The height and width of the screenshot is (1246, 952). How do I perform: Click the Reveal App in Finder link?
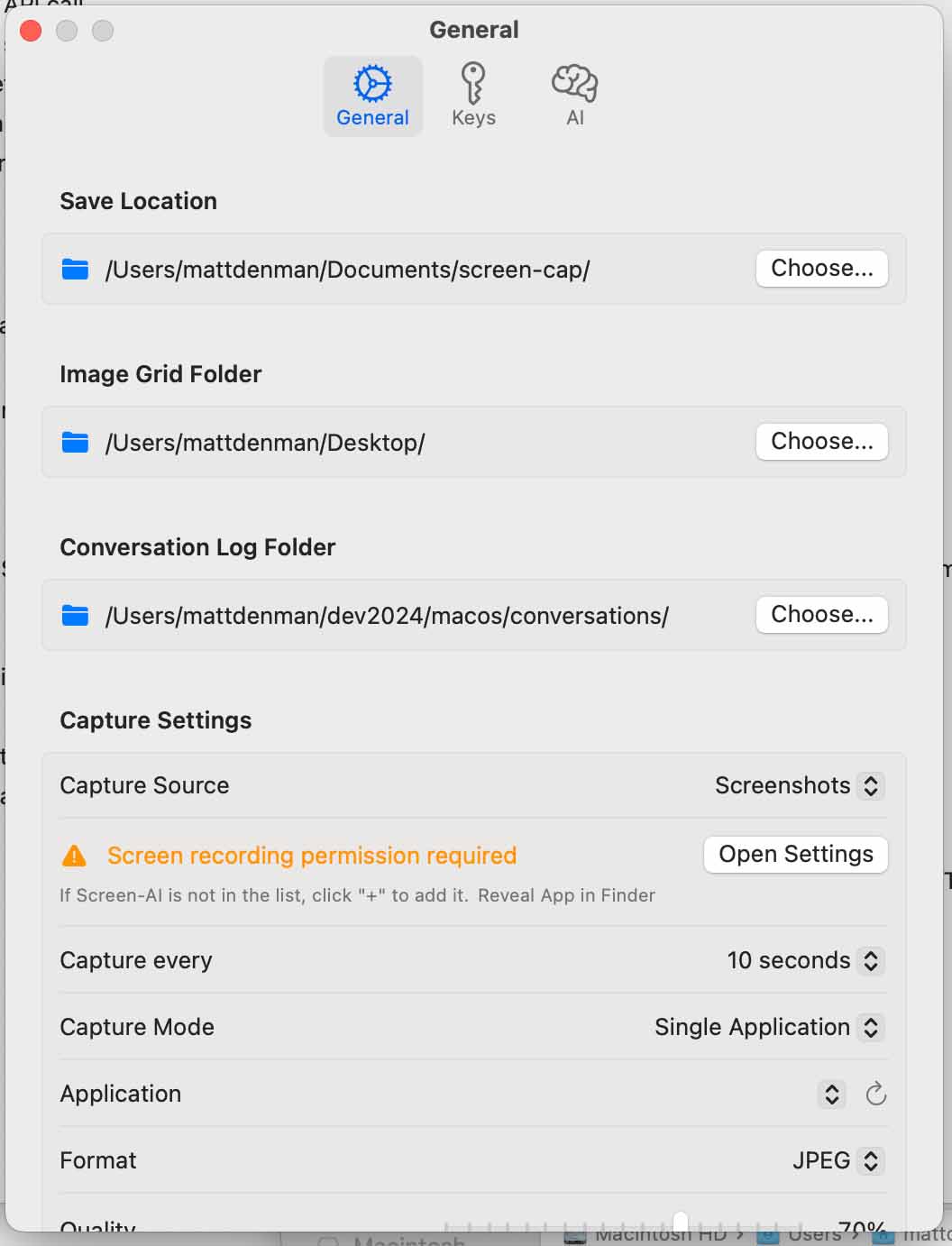pyautogui.click(x=568, y=894)
